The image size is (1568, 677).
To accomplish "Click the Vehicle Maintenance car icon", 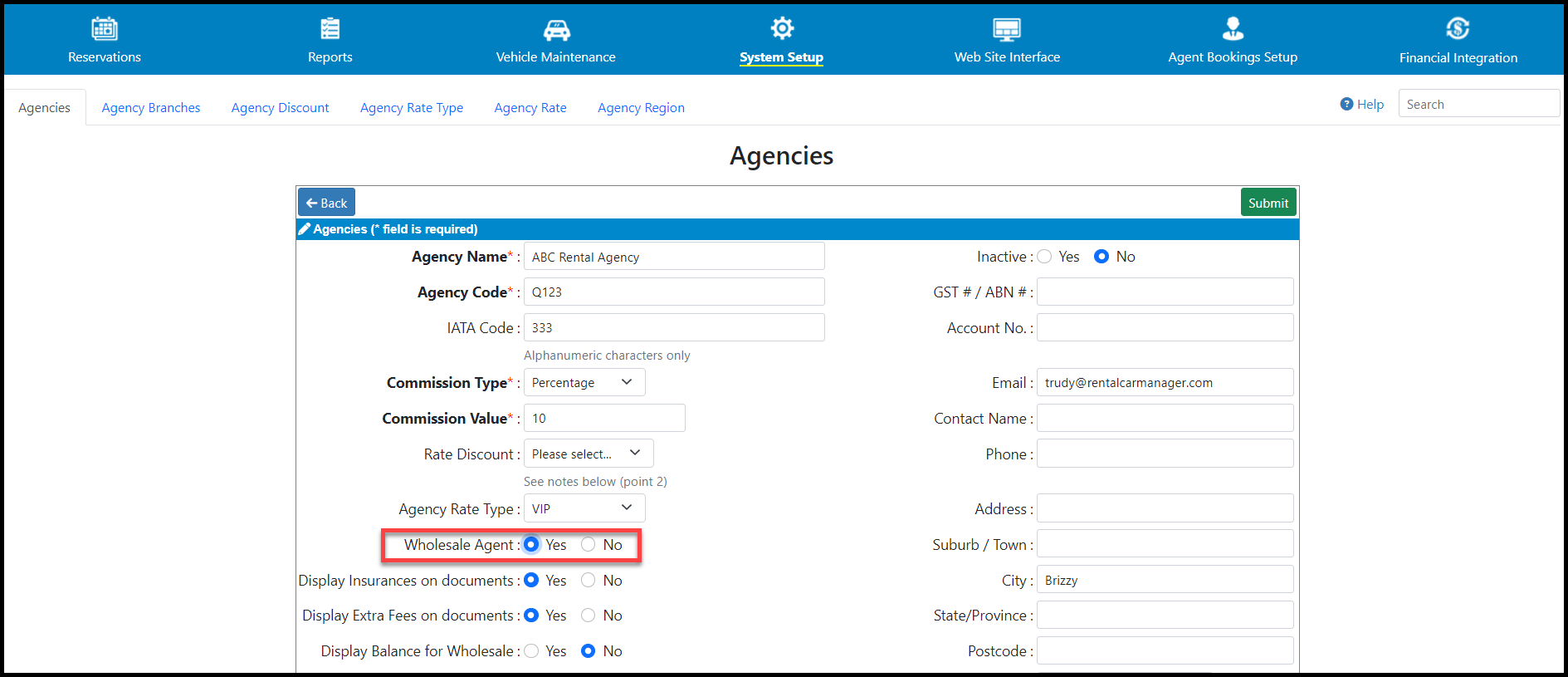I will [x=556, y=30].
